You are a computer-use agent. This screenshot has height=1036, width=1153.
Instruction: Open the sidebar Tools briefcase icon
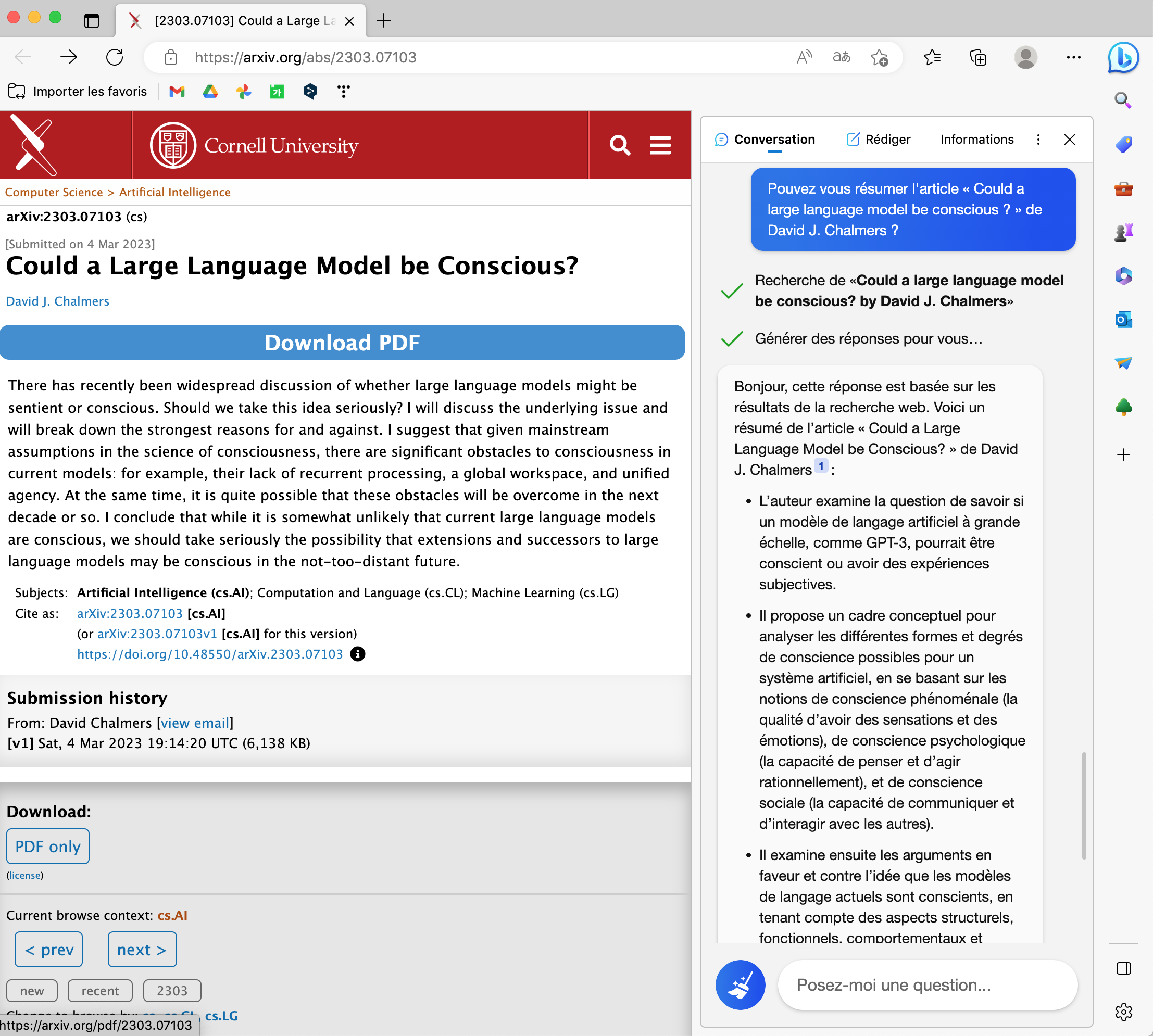1123,188
